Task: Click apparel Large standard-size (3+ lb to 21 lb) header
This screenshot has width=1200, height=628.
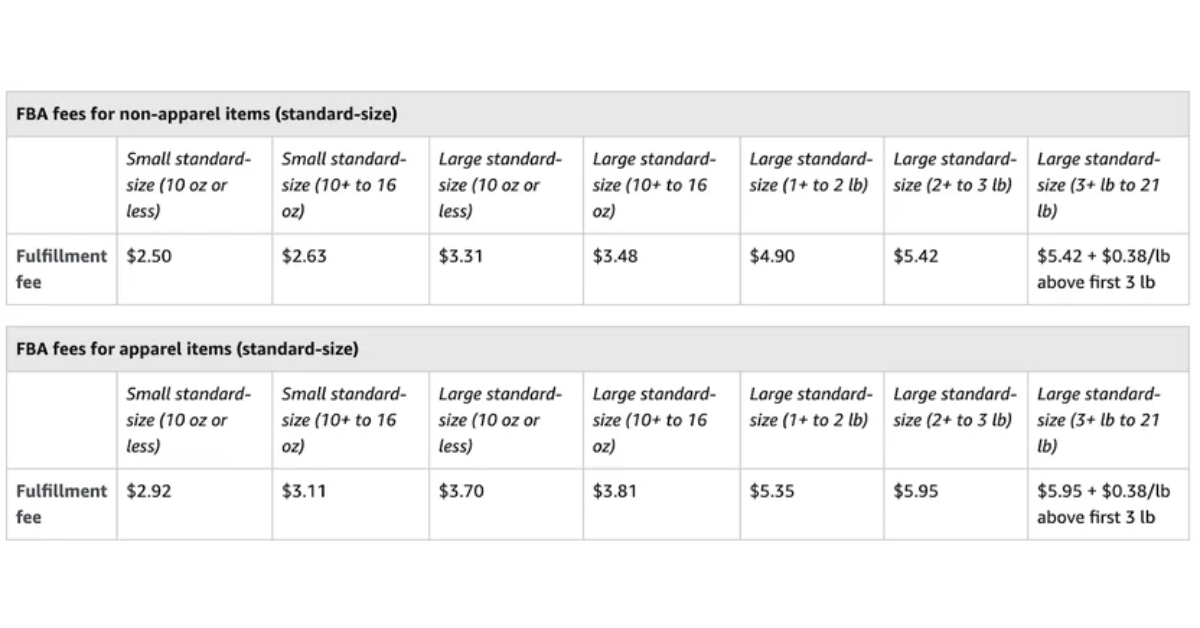Action: pyautogui.click(x=1098, y=420)
